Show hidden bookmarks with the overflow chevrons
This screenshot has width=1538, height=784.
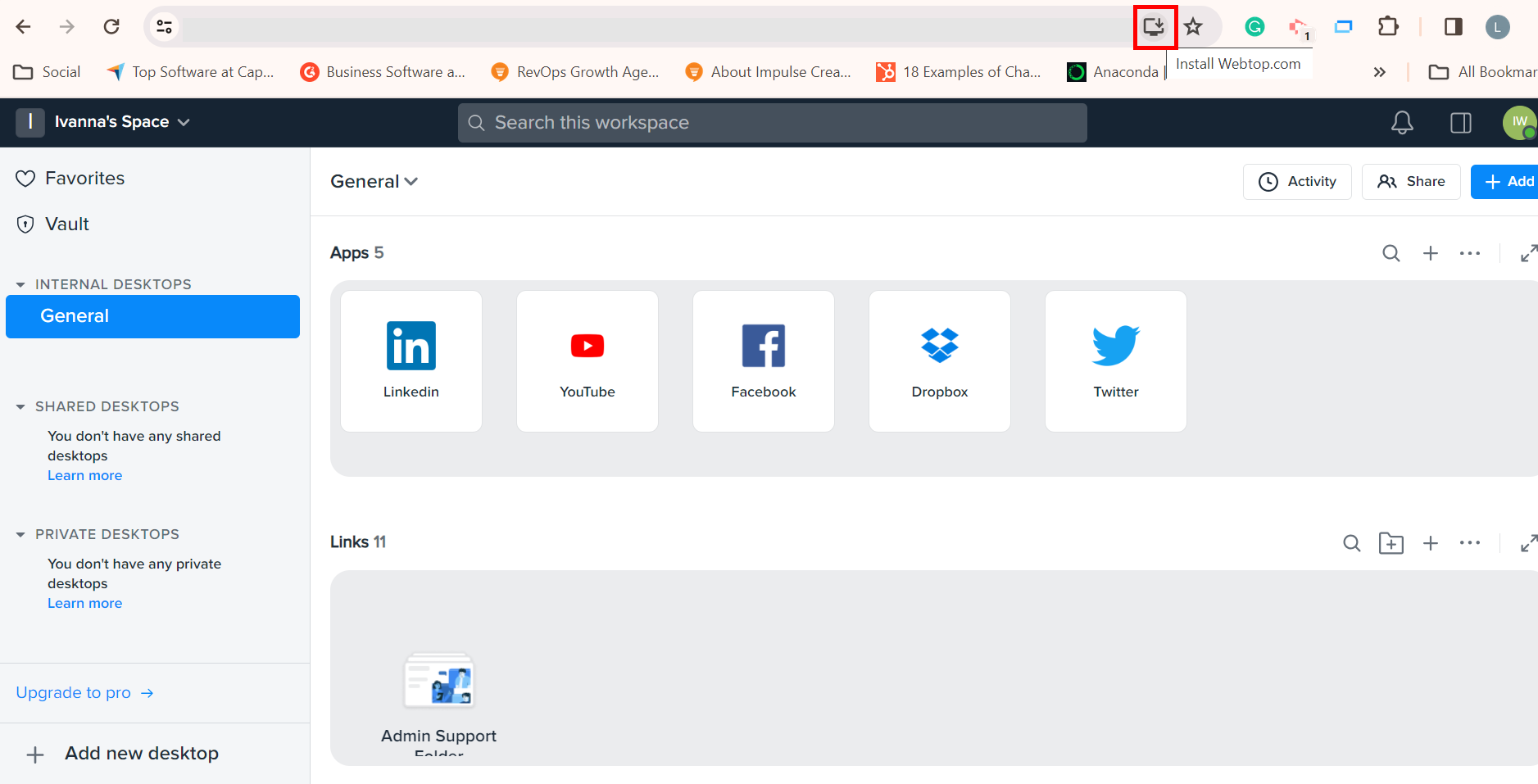[1380, 71]
